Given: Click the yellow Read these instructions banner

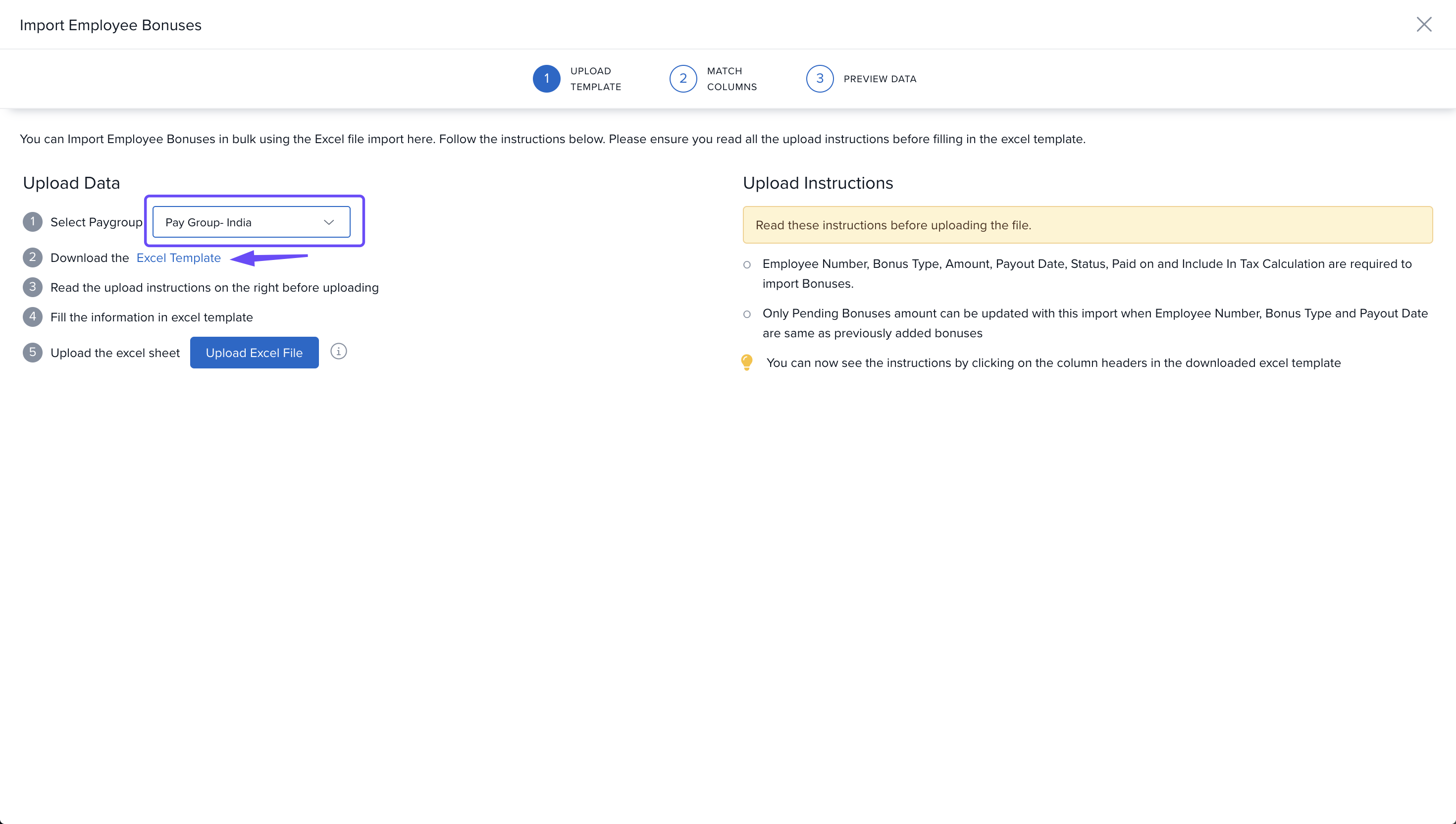Looking at the screenshot, I should pyautogui.click(x=1087, y=225).
